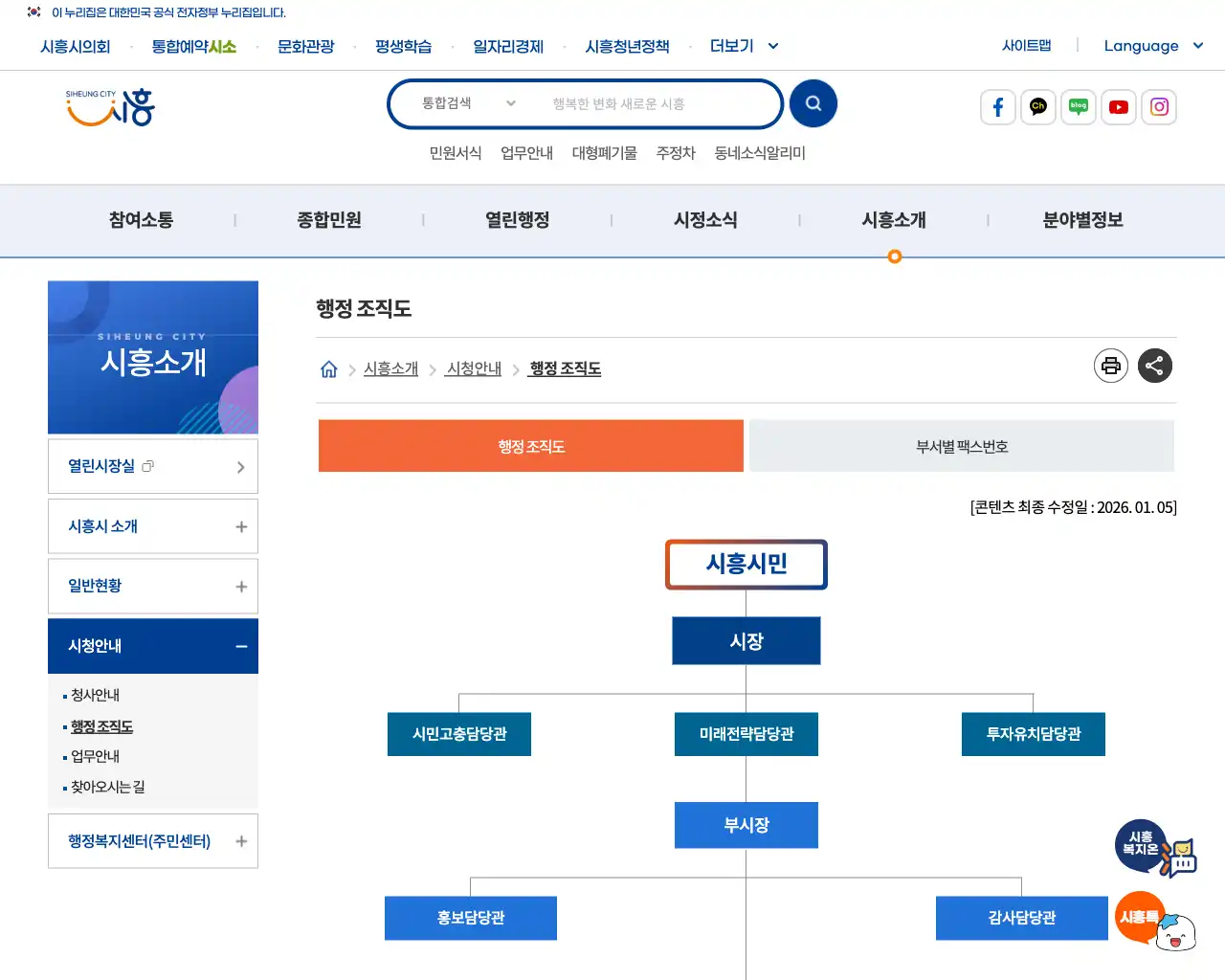Expand 시흥시 소개 plus icon
This screenshot has width=1225, height=980.
pos(241,526)
